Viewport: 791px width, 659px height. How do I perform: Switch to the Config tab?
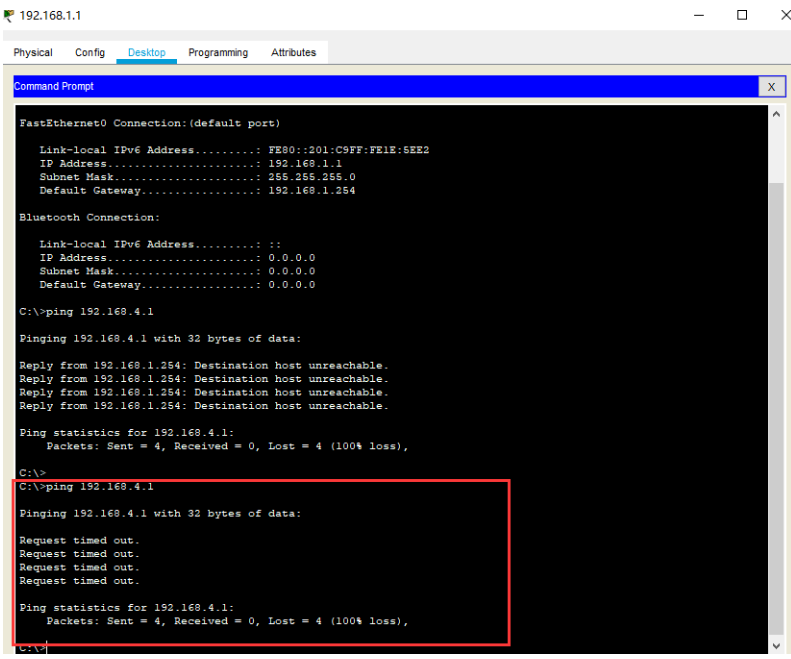click(90, 52)
